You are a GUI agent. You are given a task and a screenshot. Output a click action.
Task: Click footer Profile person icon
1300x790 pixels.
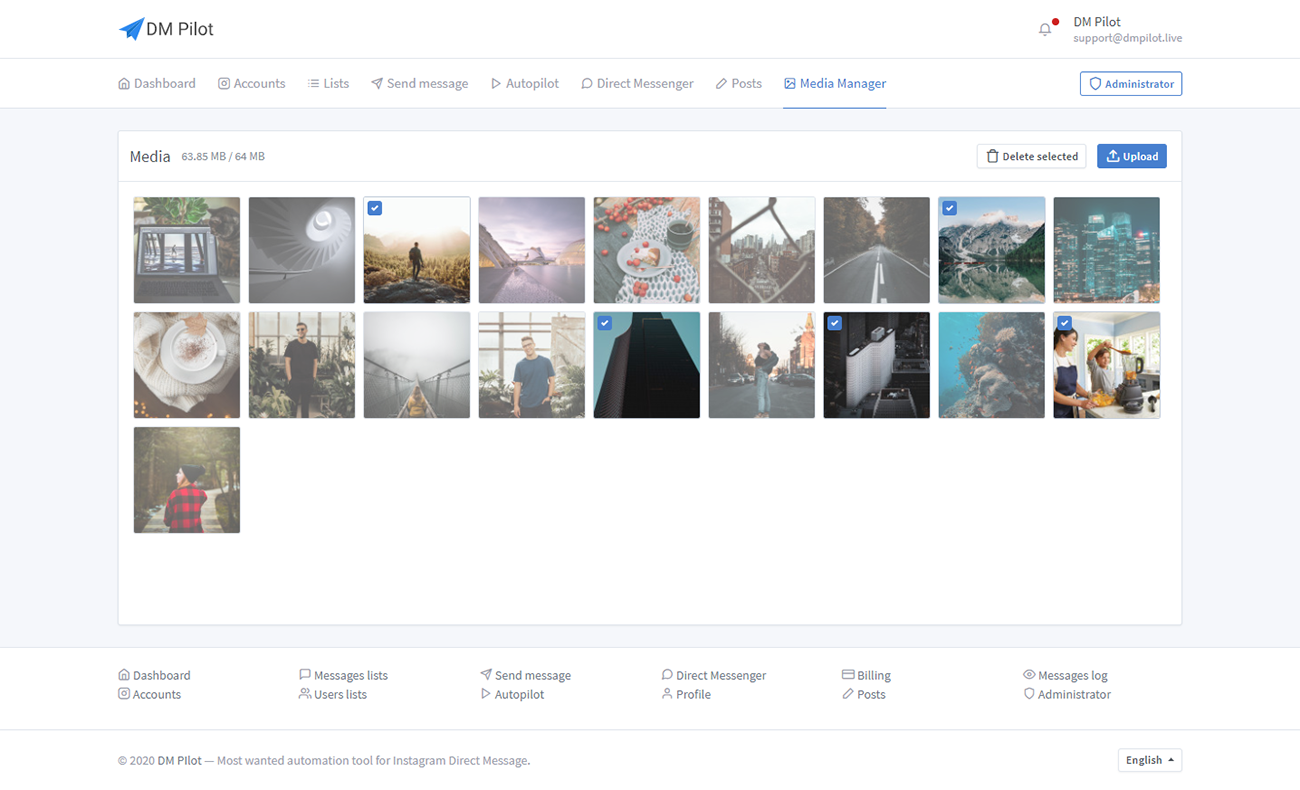click(x=667, y=694)
